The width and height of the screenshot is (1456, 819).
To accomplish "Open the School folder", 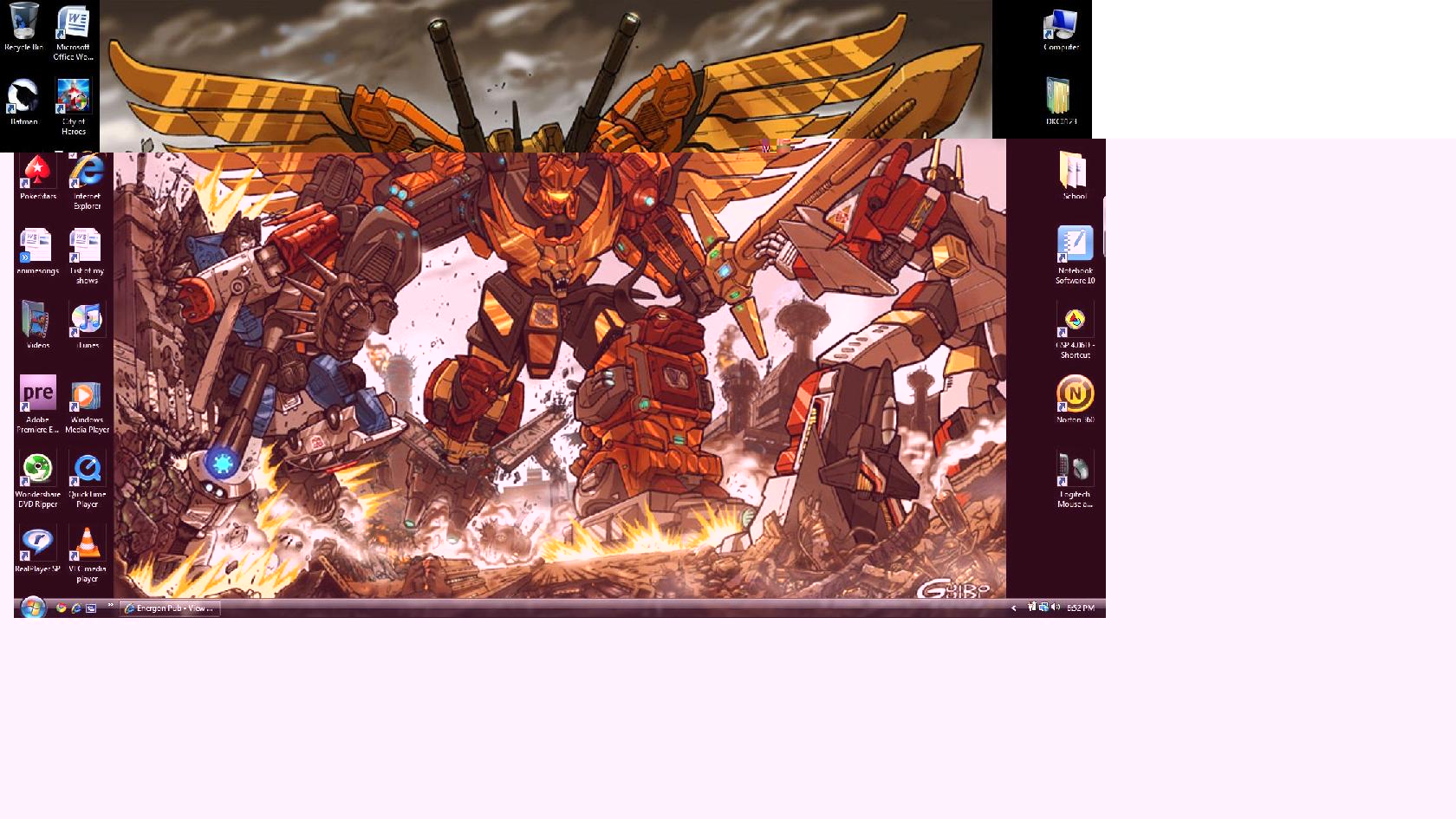I will 1075,173.
